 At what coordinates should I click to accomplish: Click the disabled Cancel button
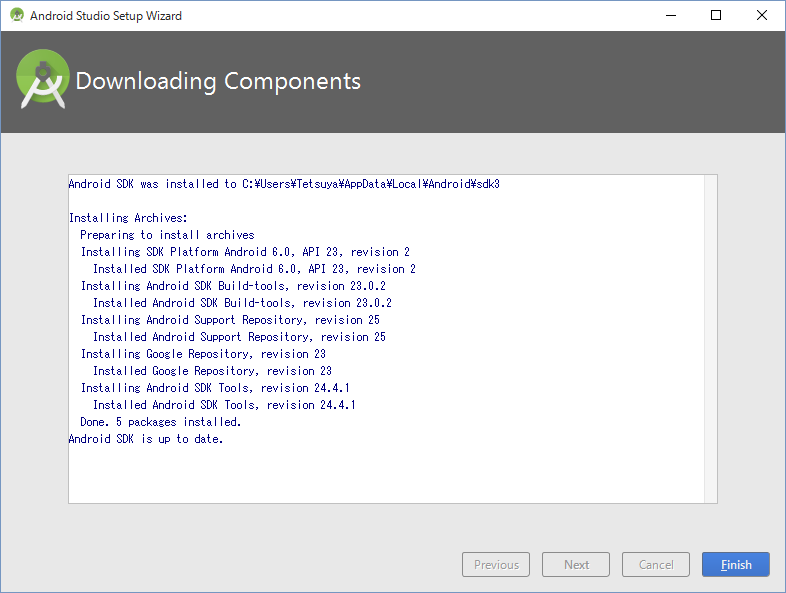click(x=656, y=564)
